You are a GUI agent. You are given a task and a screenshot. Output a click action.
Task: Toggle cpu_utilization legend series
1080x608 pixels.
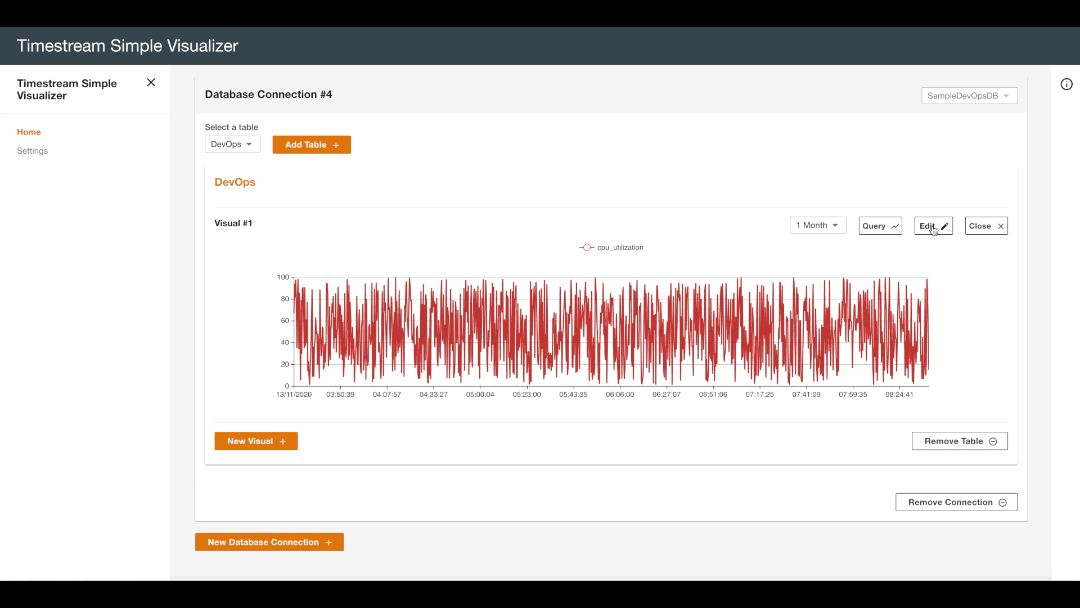612,247
